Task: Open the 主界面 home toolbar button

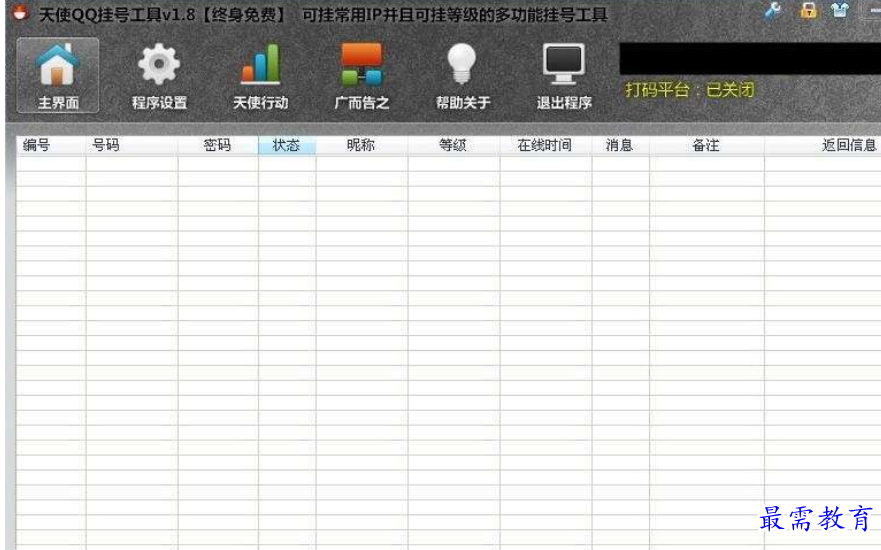Action: click(58, 75)
